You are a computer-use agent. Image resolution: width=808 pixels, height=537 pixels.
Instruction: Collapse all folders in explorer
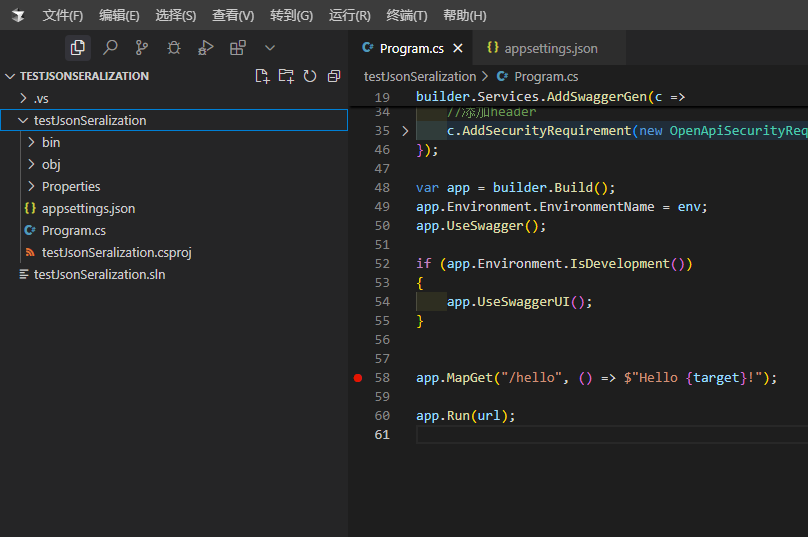[334, 76]
